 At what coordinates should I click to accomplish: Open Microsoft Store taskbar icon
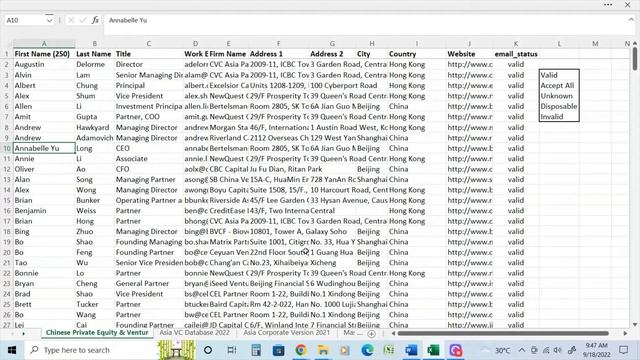click(x=278, y=350)
